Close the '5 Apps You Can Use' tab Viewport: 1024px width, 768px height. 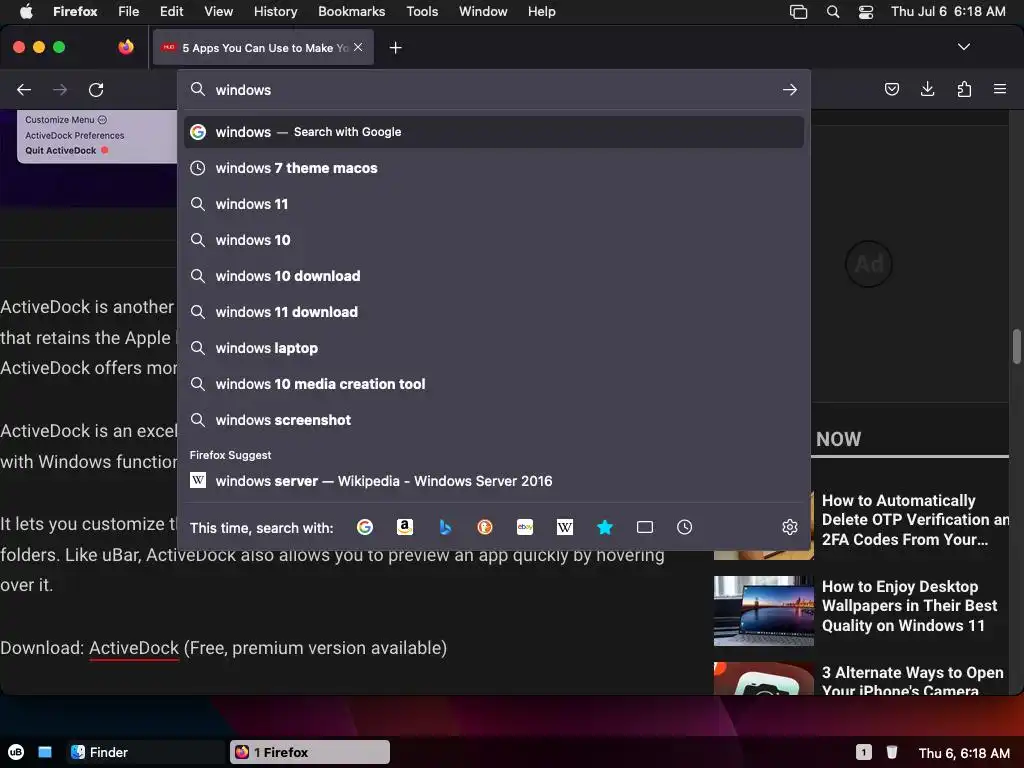pyautogui.click(x=358, y=47)
